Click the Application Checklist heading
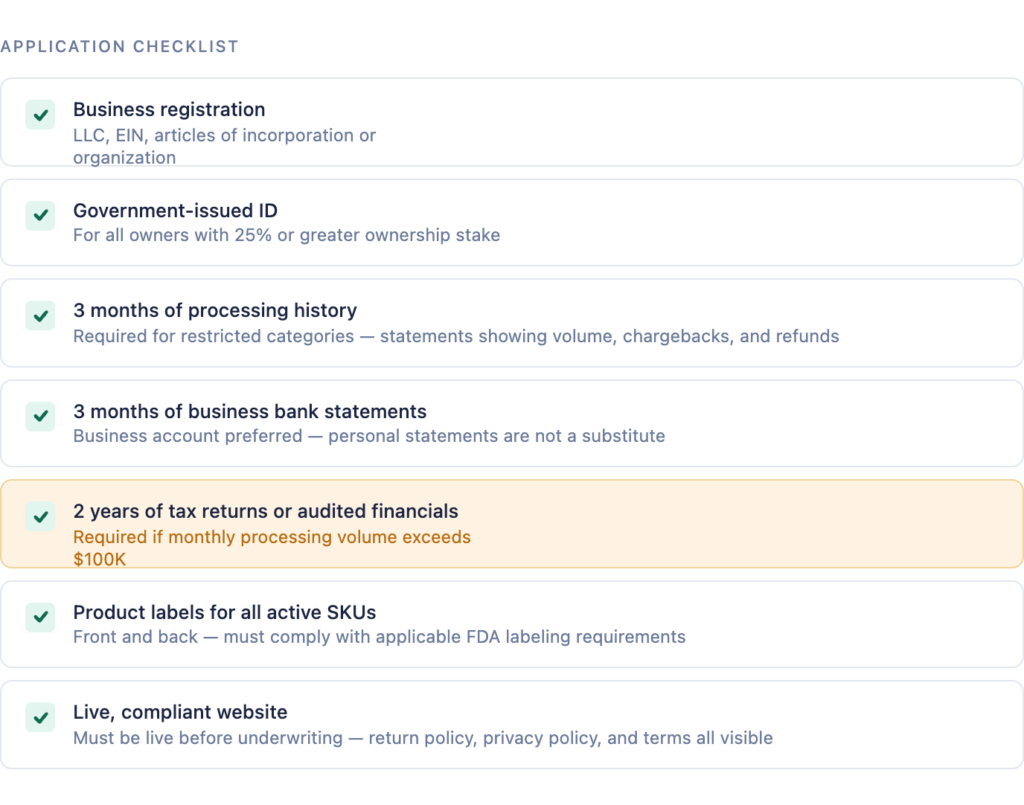1024x805 pixels. point(120,47)
